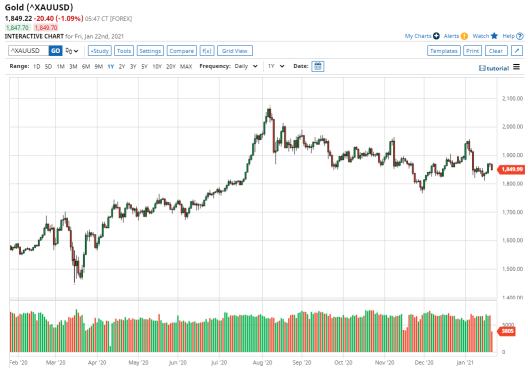528x370 pixels.
Task: Select the 10Y range
Action: click(157, 67)
